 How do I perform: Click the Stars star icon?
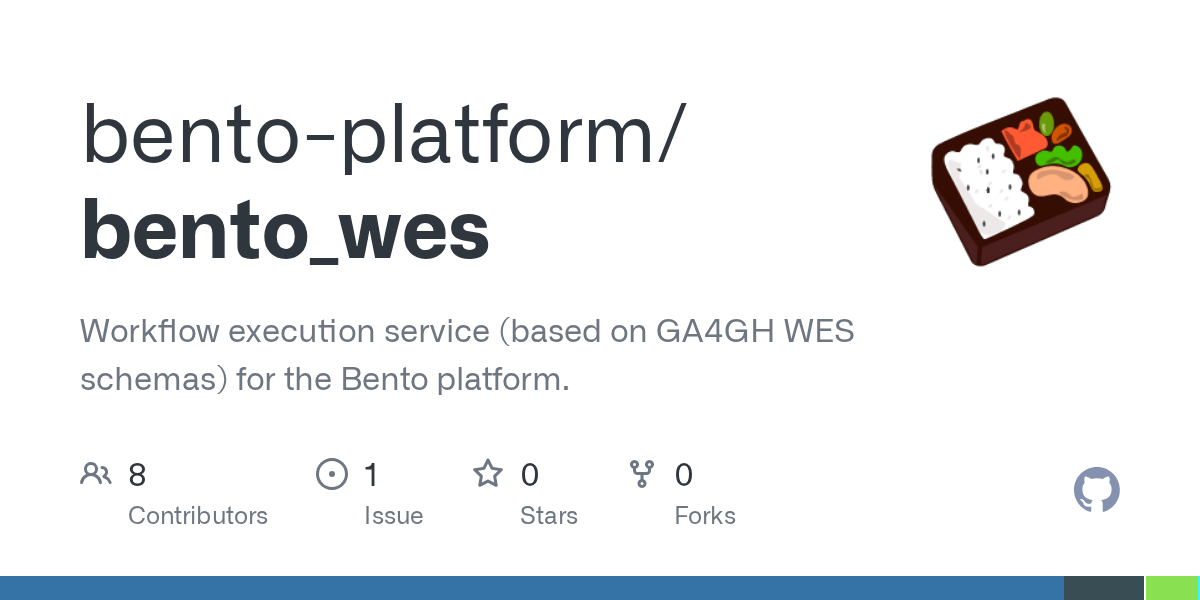pyautogui.click(x=488, y=474)
